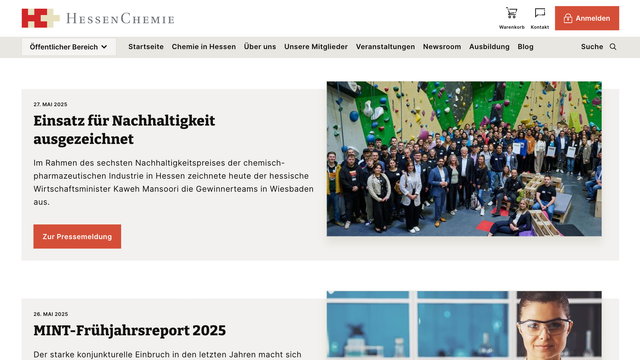The image size is (640, 360).
Task: Expand the Öffentlicher Bereich dropdown
Action: click(x=69, y=47)
